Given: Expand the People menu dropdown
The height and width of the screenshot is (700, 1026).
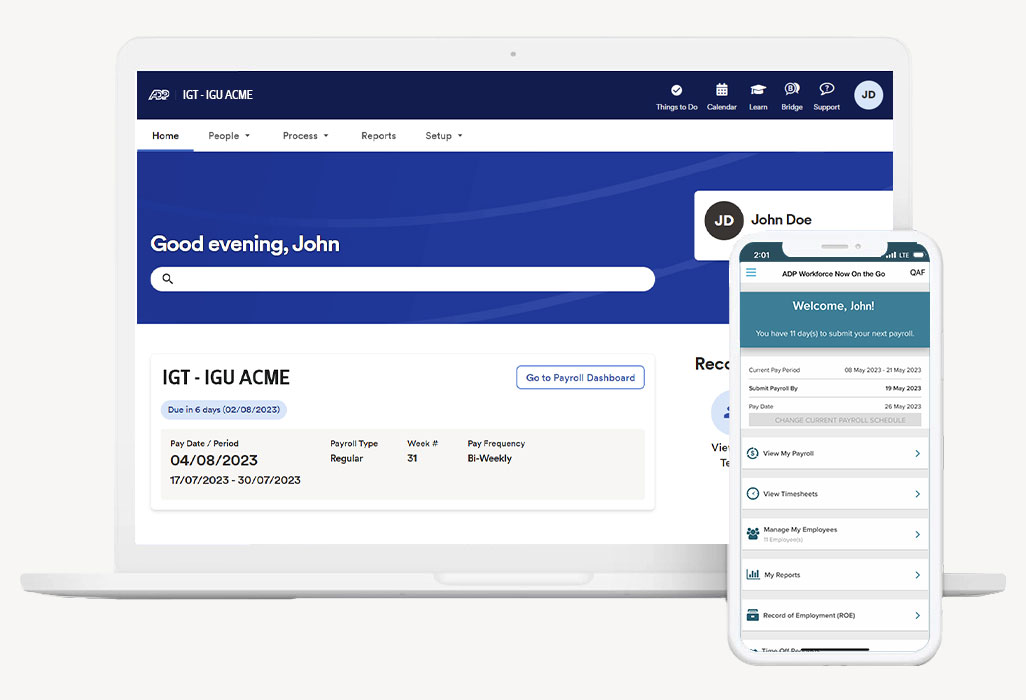Looking at the screenshot, I should pyautogui.click(x=229, y=136).
